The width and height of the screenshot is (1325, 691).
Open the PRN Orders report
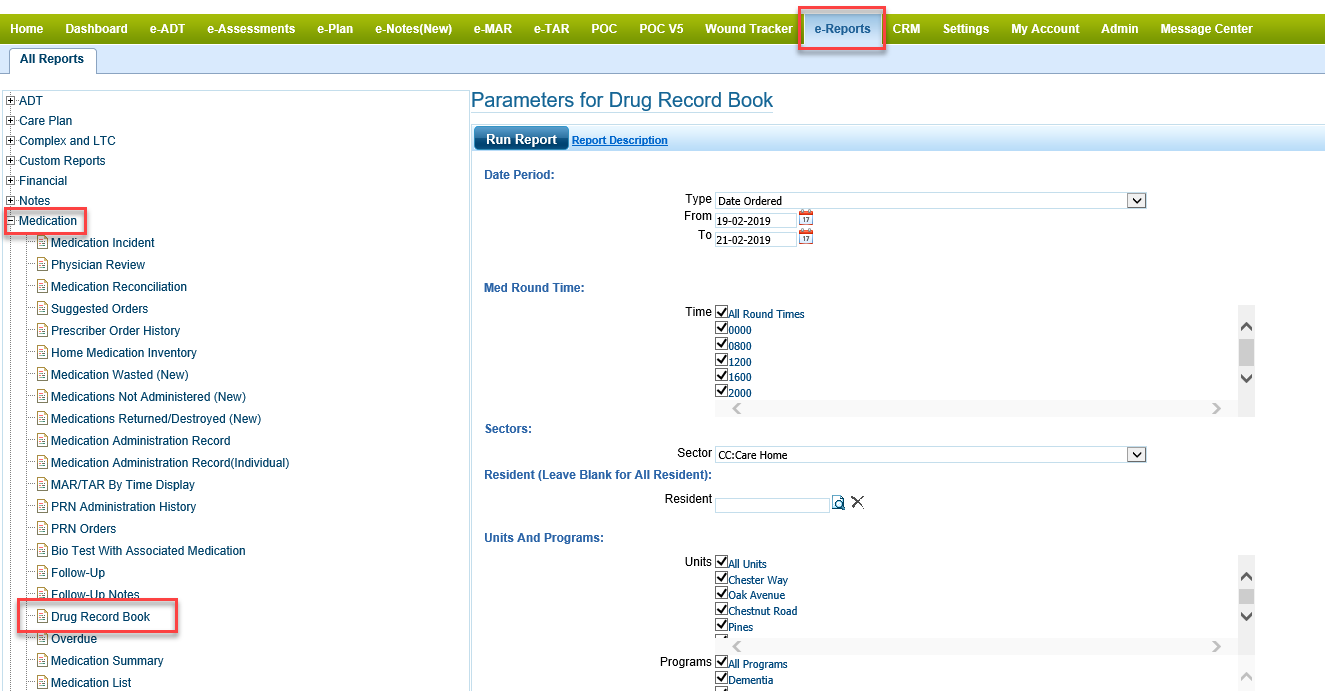pyautogui.click(x=84, y=528)
